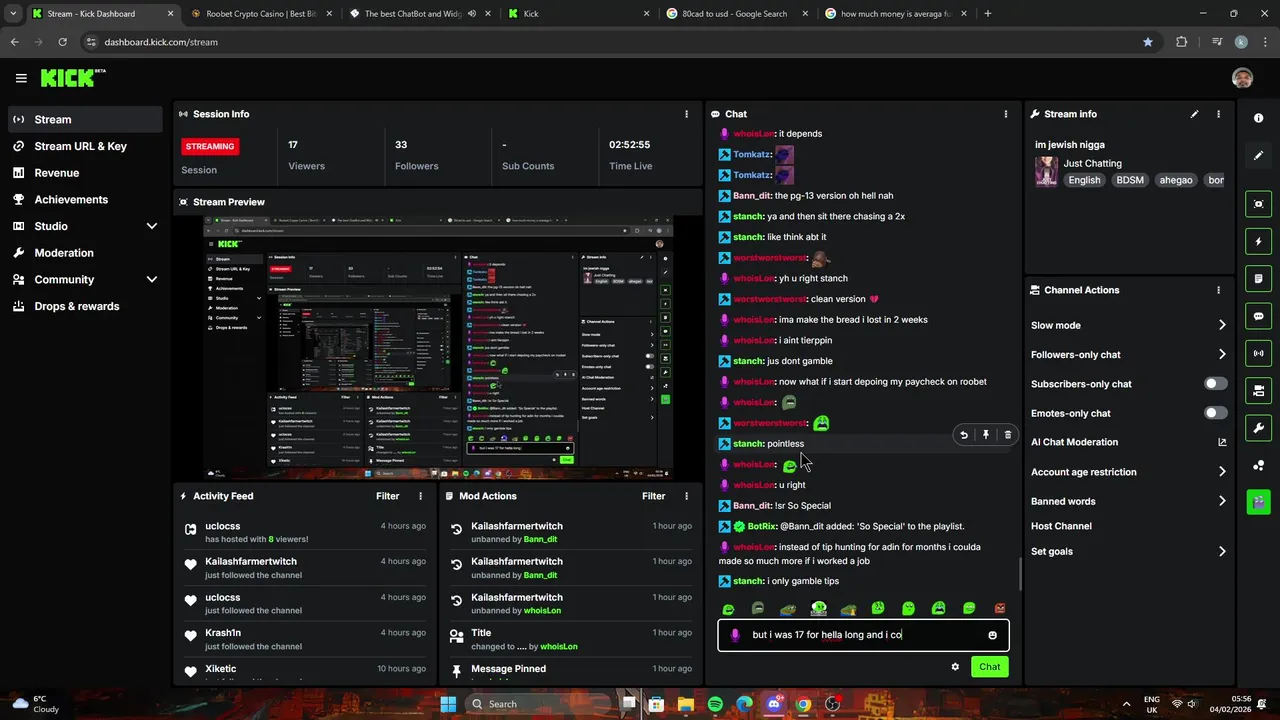Image resolution: width=1280 pixels, height=720 pixels.
Task: Select Stream in the left sidebar
Action: click(x=84, y=119)
